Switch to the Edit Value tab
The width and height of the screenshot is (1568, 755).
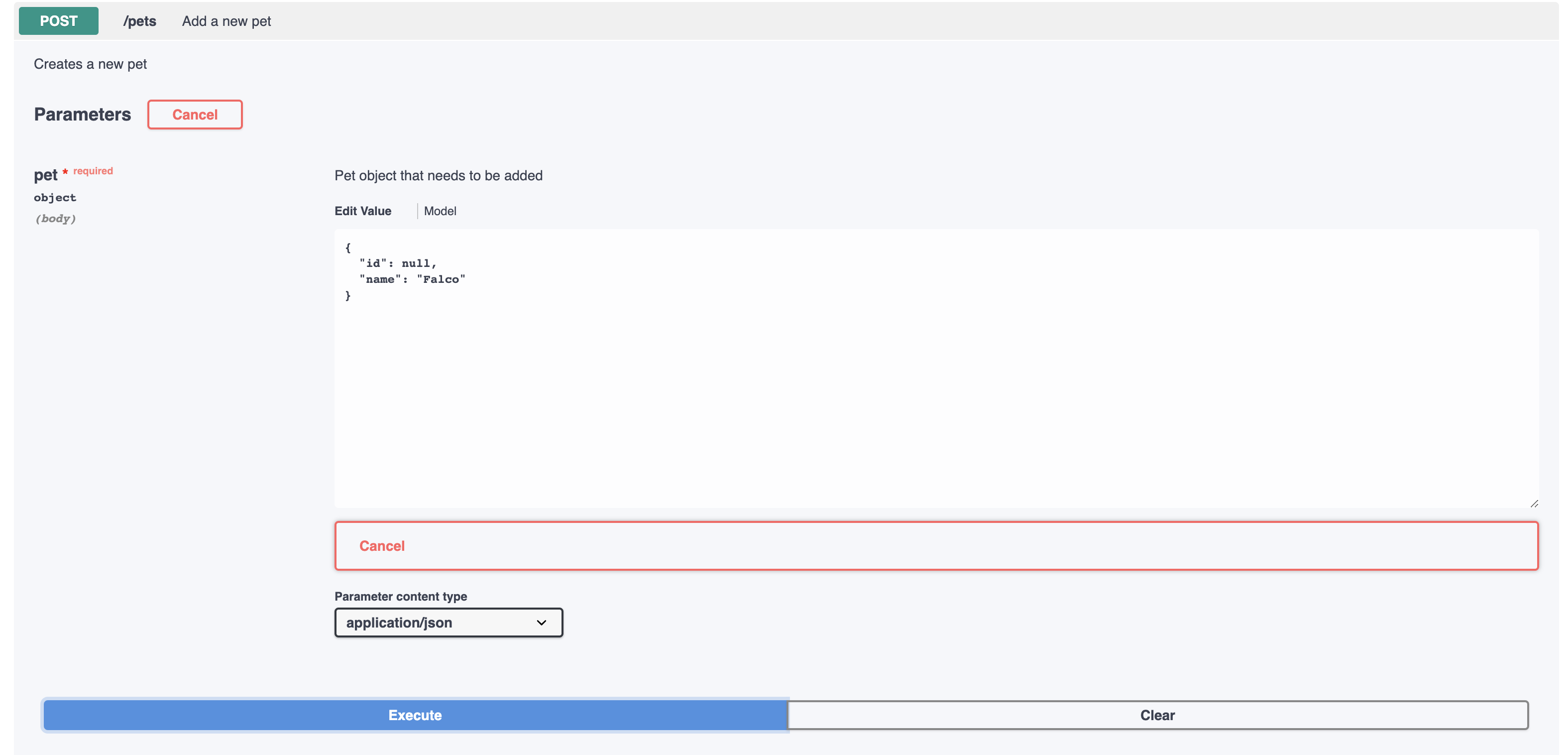tap(362, 211)
